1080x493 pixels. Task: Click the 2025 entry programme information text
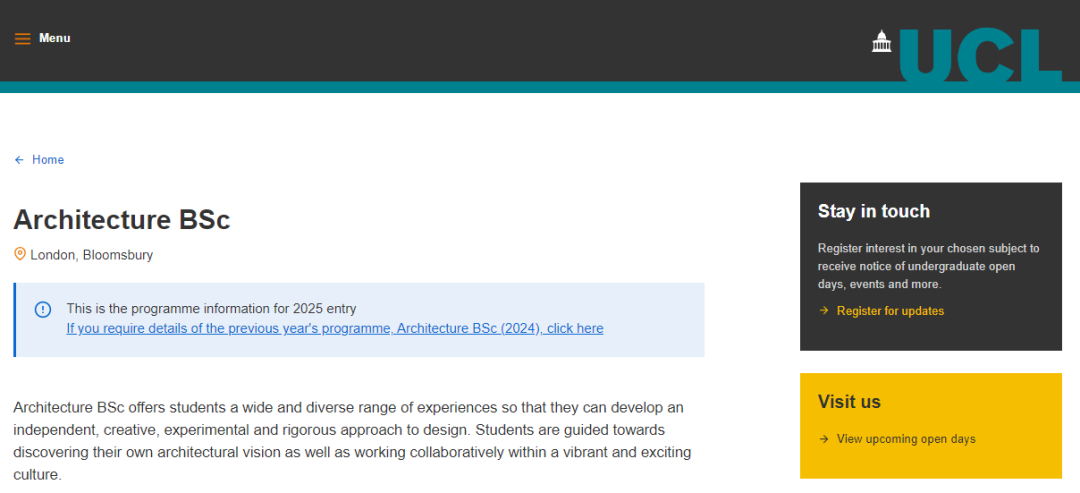coord(211,308)
